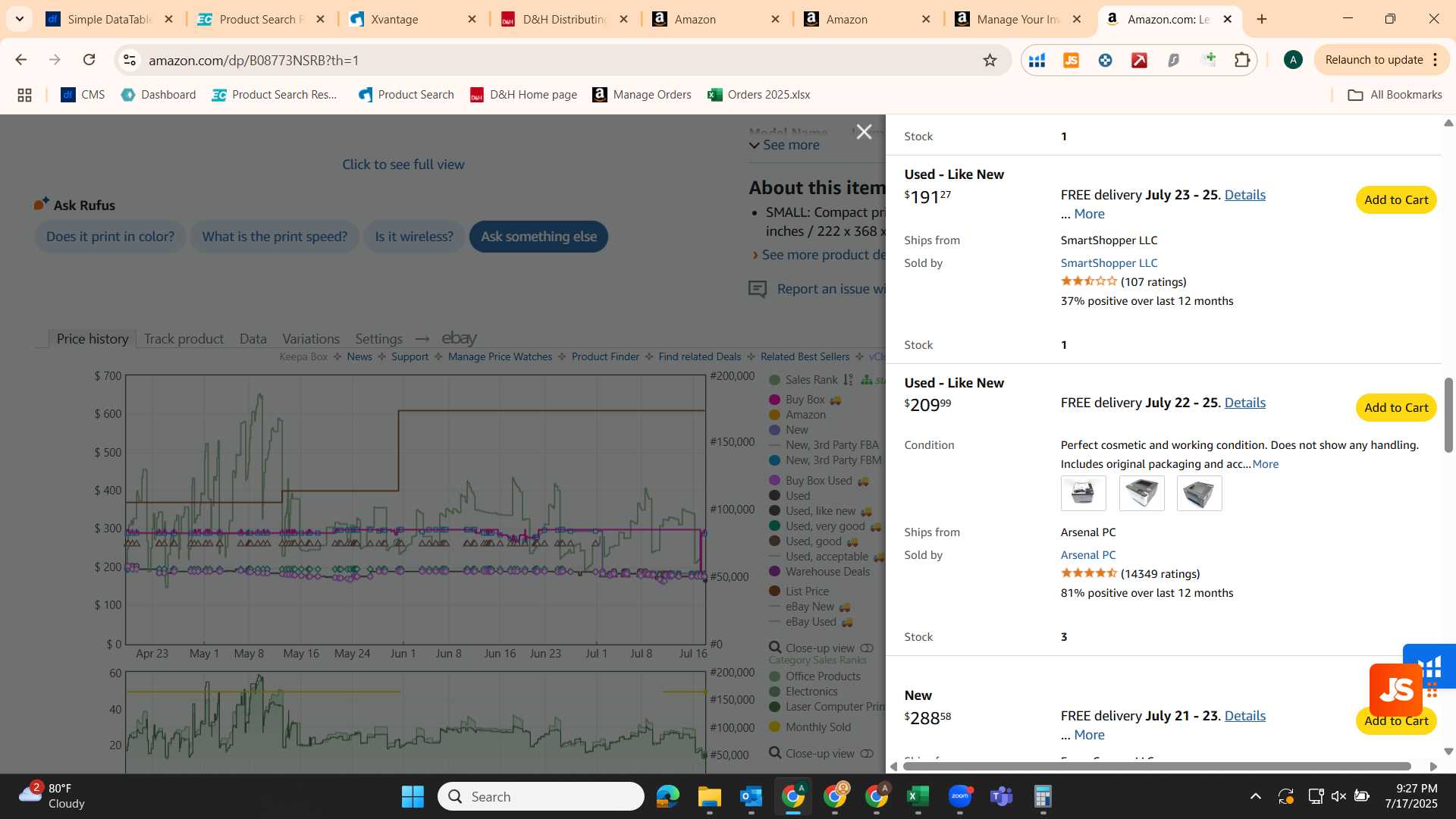
Task: Open Orders 2025.xlsx bookmark
Action: pyautogui.click(x=759, y=95)
